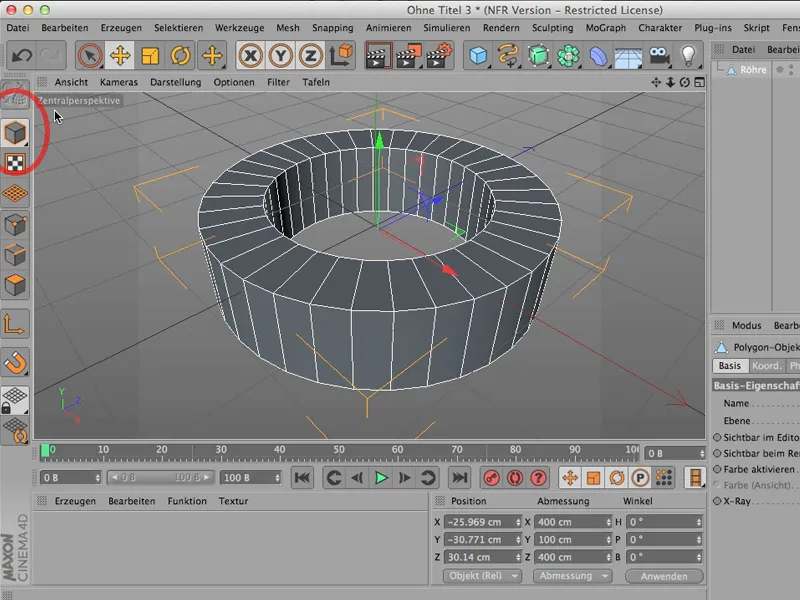Open the Darstellung viewport menu
The height and width of the screenshot is (600, 800).
(x=175, y=82)
